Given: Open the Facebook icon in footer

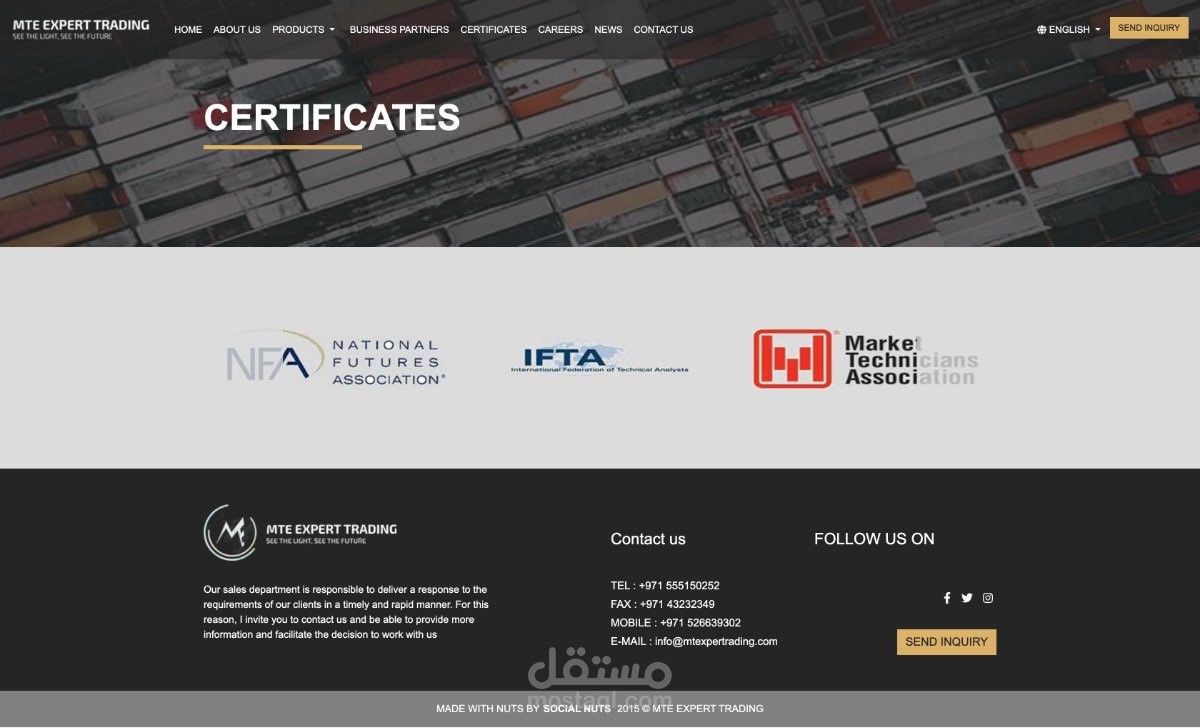Looking at the screenshot, I should click(947, 598).
